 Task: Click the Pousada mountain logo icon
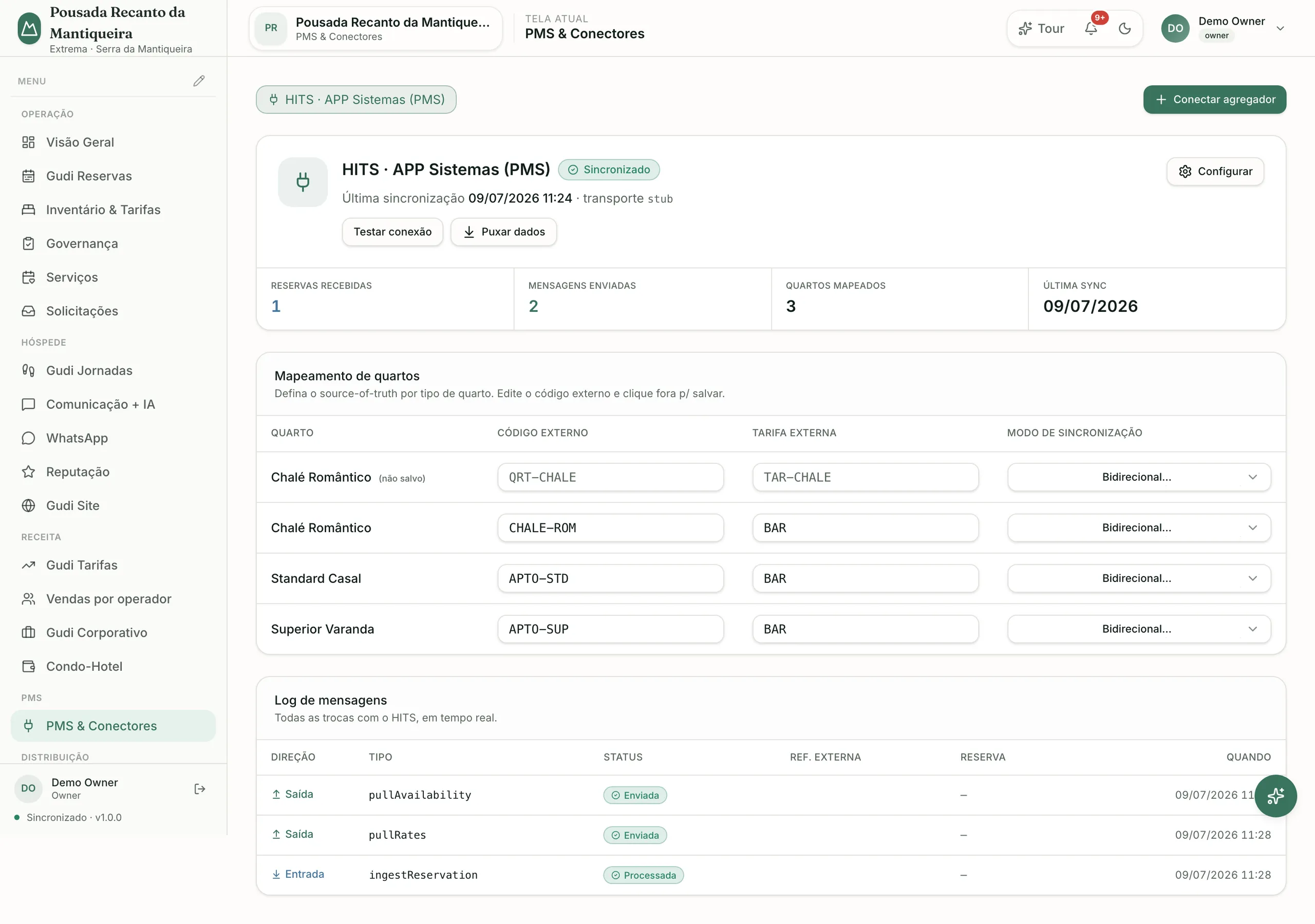coord(29,28)
